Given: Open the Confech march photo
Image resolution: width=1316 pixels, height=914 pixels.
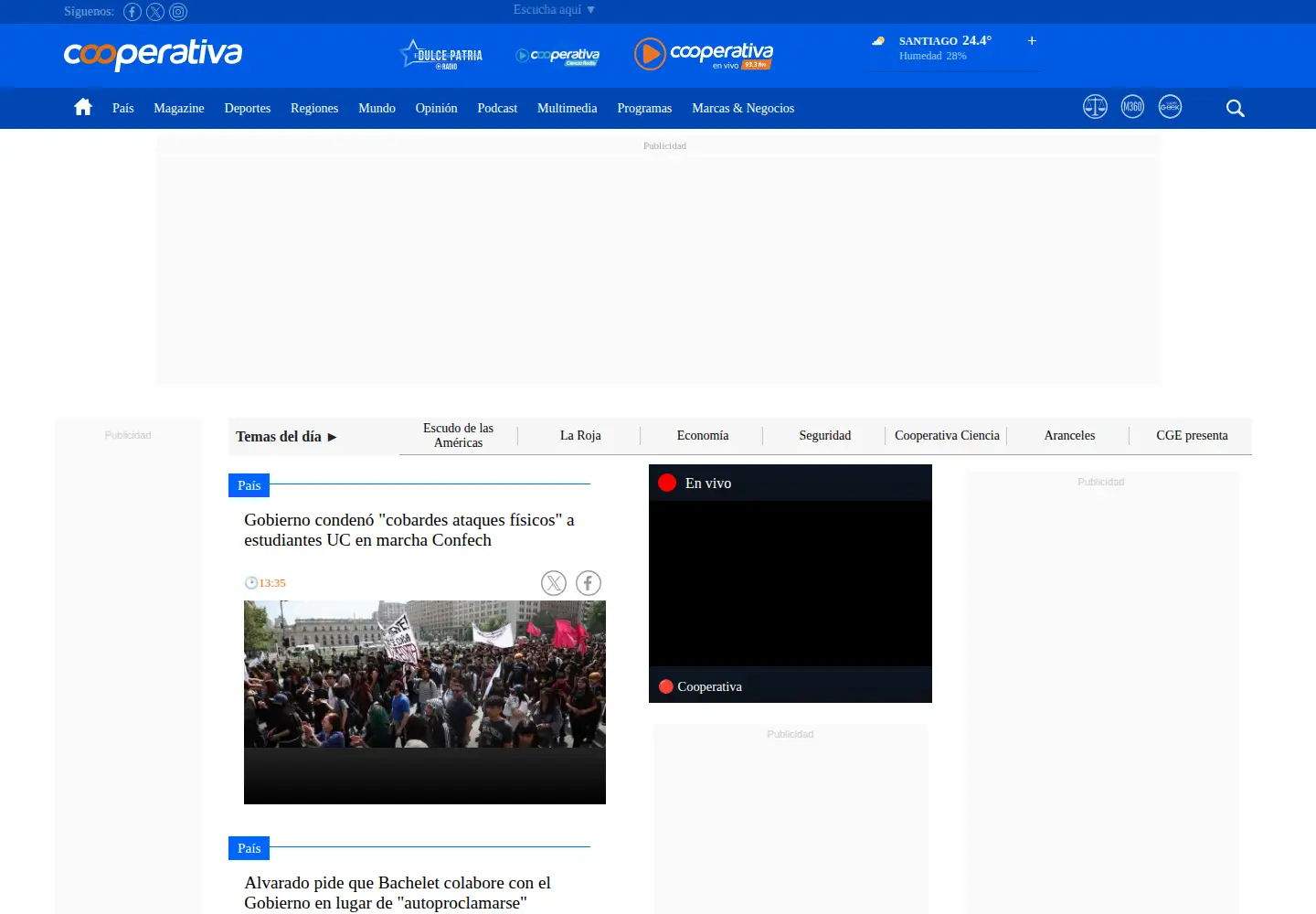Looking at the screenshot, I should [x=425, y=702].
